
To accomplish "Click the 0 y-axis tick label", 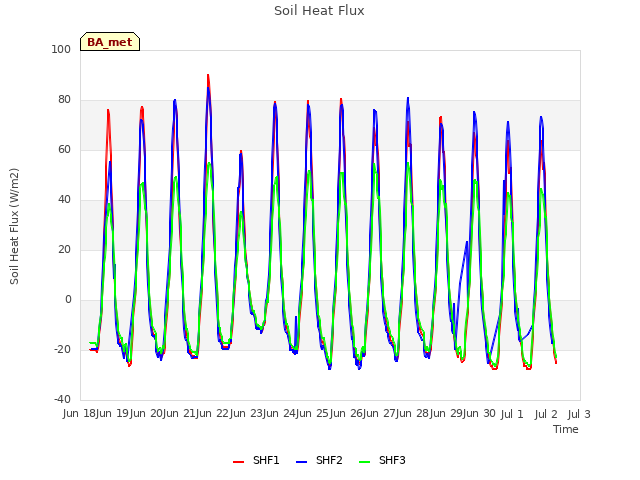I will (x=68, y=300).
